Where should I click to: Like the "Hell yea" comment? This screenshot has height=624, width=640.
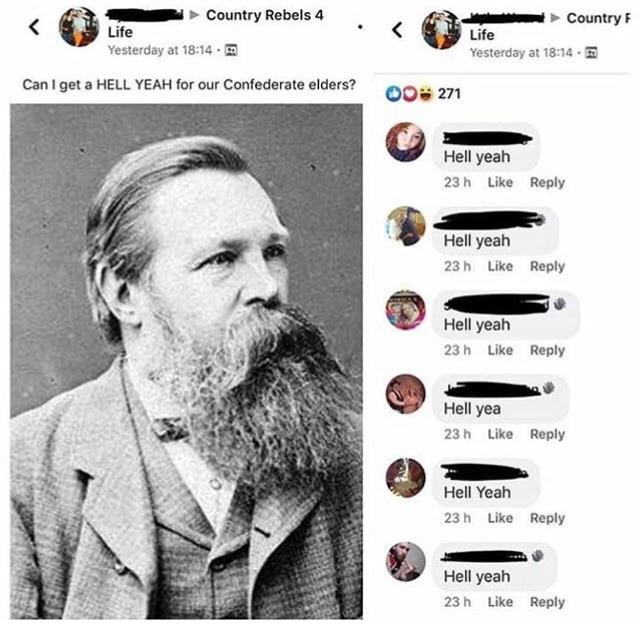tap(500, 434)
